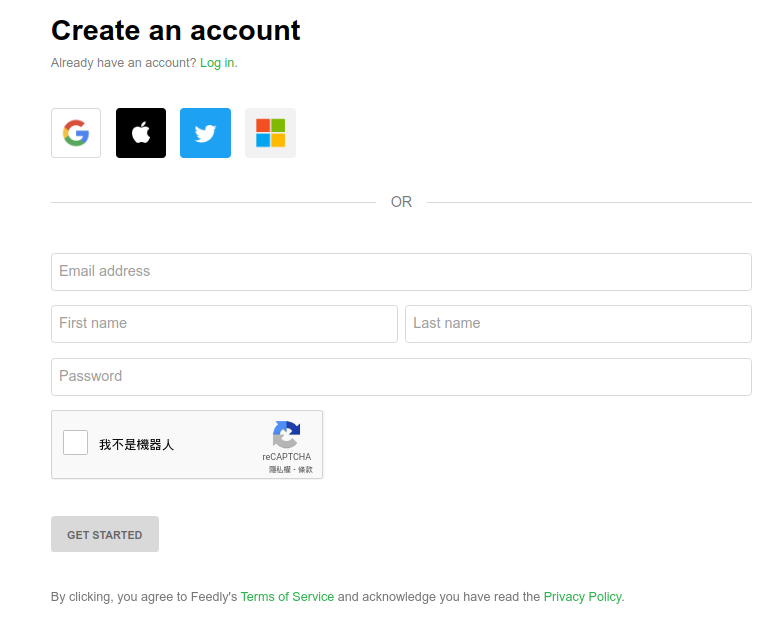The image size is (781, 639).
Task: Focus the Password field
Action: tap(401, 377)
